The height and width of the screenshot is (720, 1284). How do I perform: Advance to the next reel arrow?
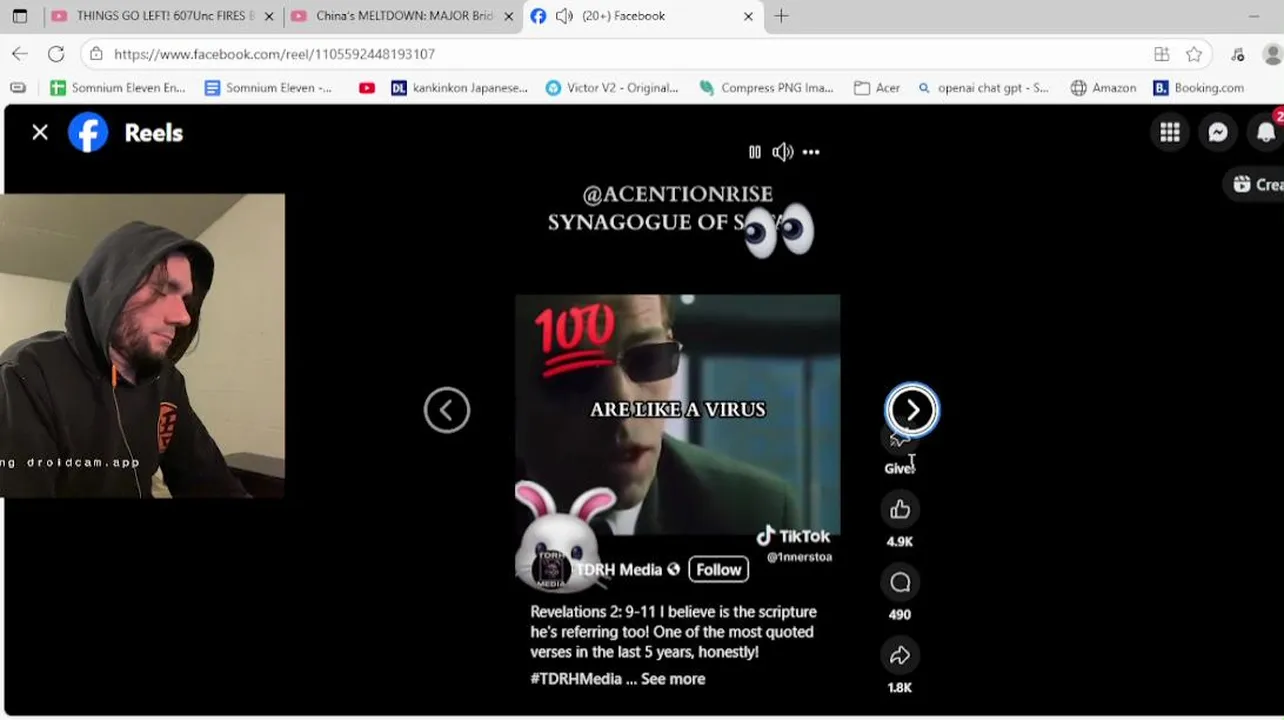coord(912,410)
